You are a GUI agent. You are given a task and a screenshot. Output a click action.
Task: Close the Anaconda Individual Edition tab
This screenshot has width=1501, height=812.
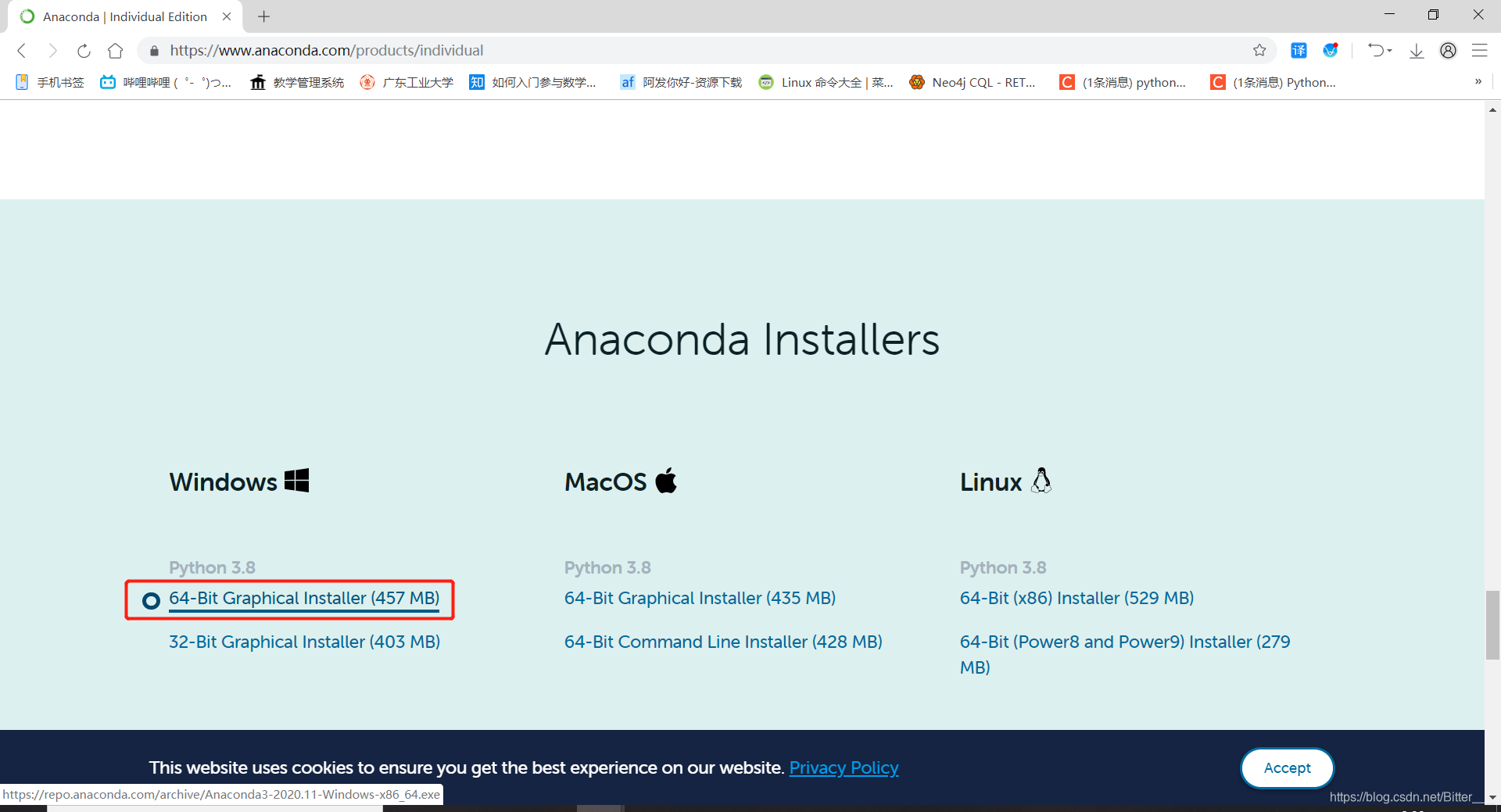coord(227,16)
